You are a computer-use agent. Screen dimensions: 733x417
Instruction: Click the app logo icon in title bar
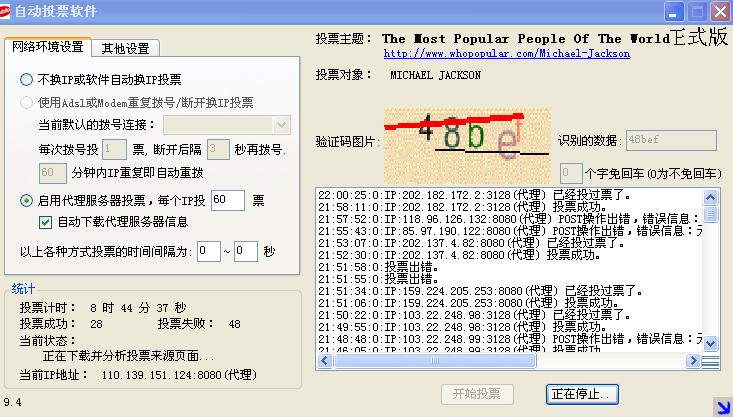(4, 11)
